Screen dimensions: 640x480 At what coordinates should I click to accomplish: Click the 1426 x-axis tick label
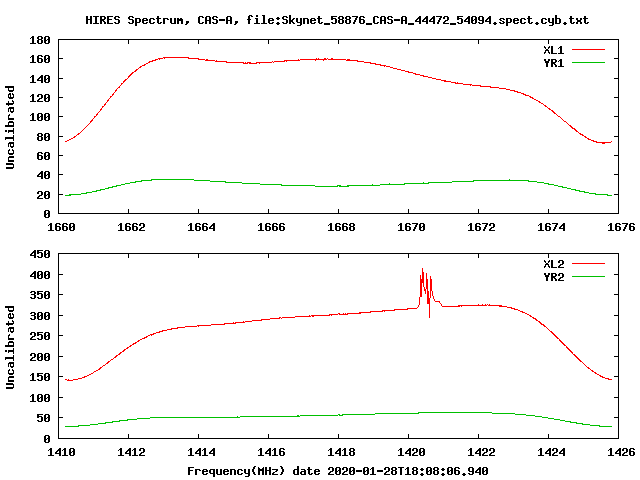621,452
